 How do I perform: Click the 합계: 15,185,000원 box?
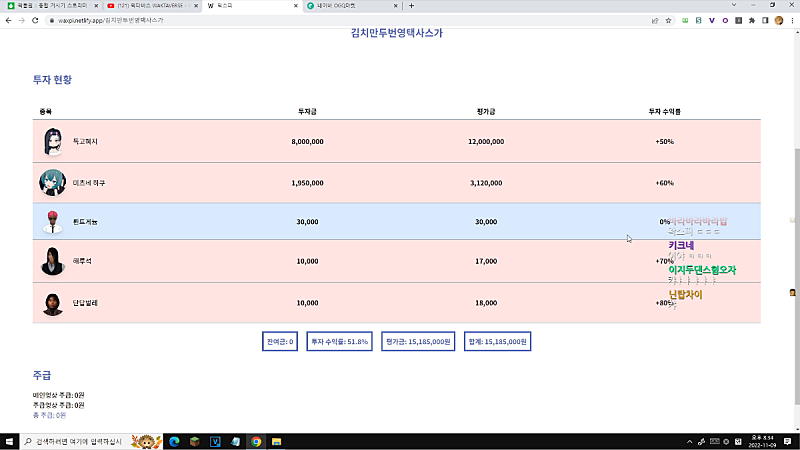pyautogui.click(x=497, y=341)
